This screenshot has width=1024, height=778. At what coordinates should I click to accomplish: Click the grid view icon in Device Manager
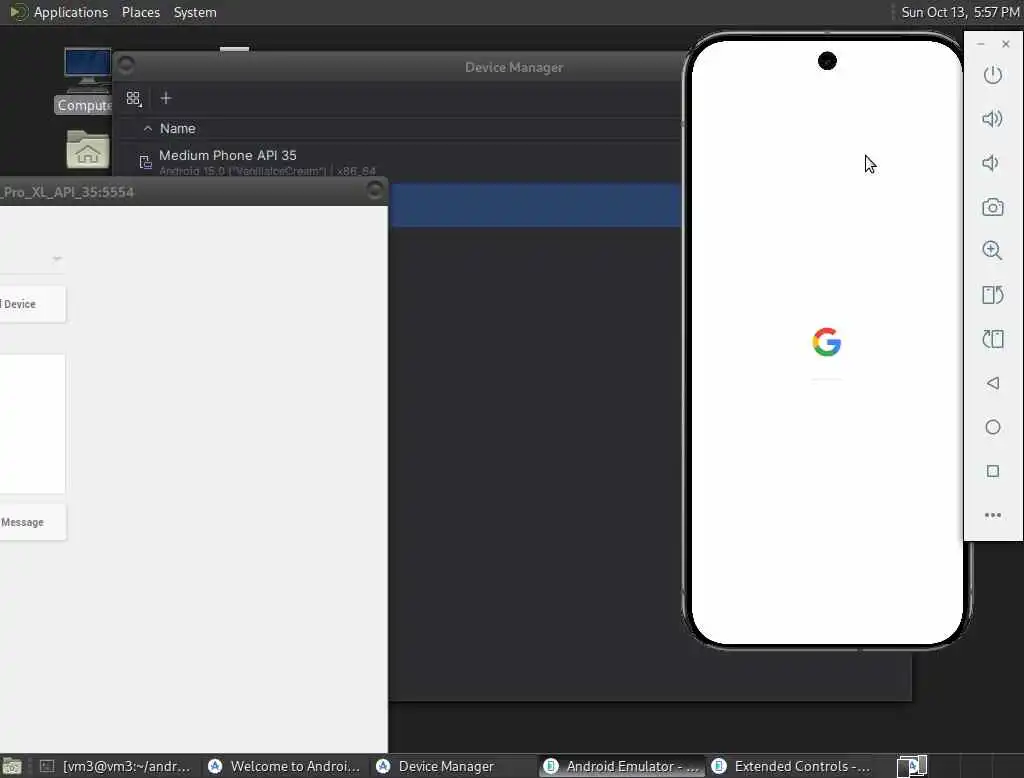[134, 99]
